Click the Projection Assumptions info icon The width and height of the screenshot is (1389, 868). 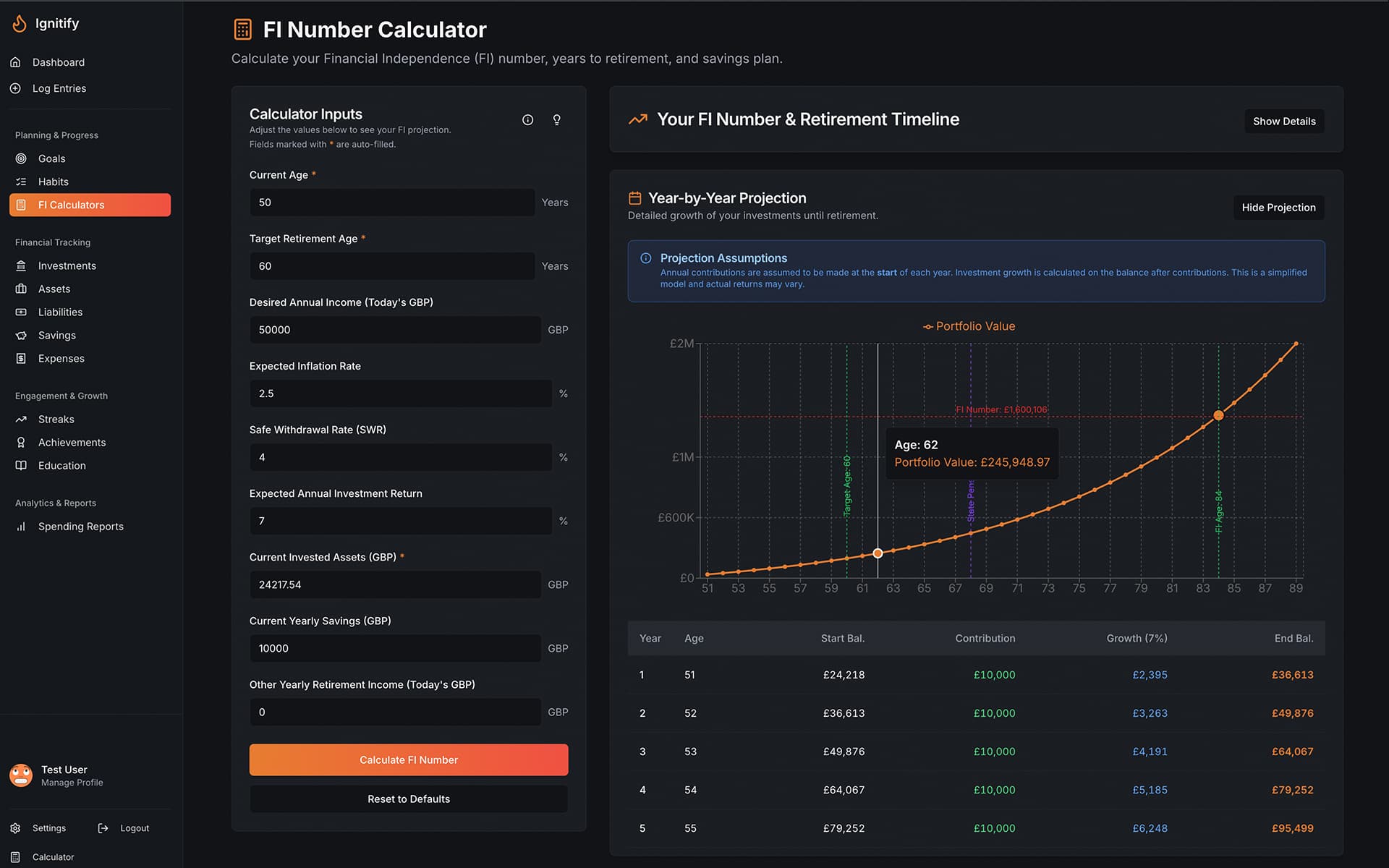(x=646, y=258)
